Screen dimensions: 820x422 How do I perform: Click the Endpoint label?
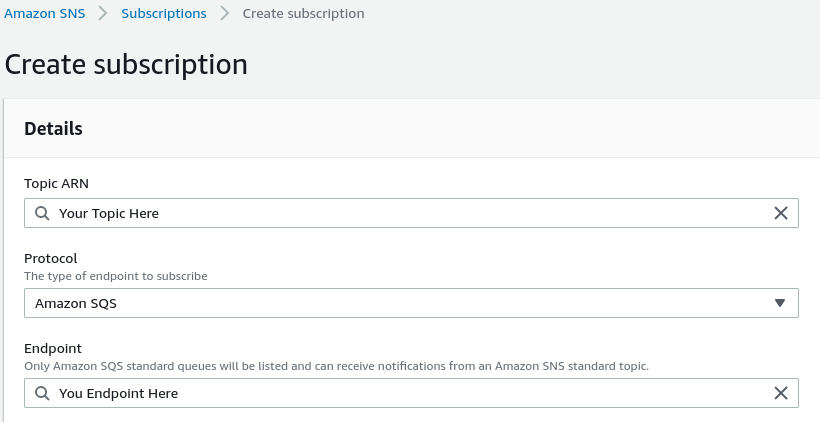53,348
